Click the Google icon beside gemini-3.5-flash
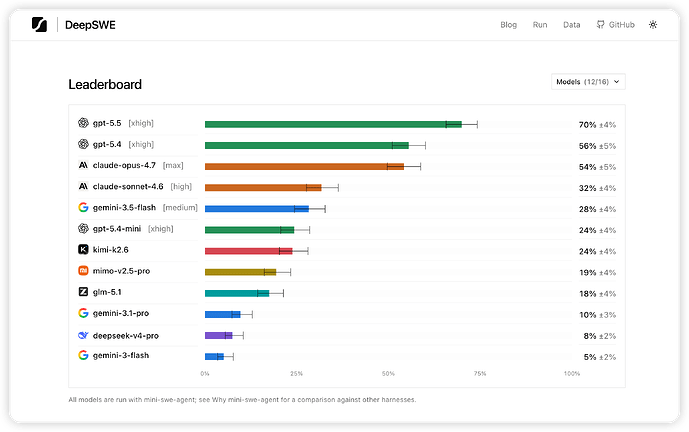Screen dimensions: 689x432 pos(83,207)
